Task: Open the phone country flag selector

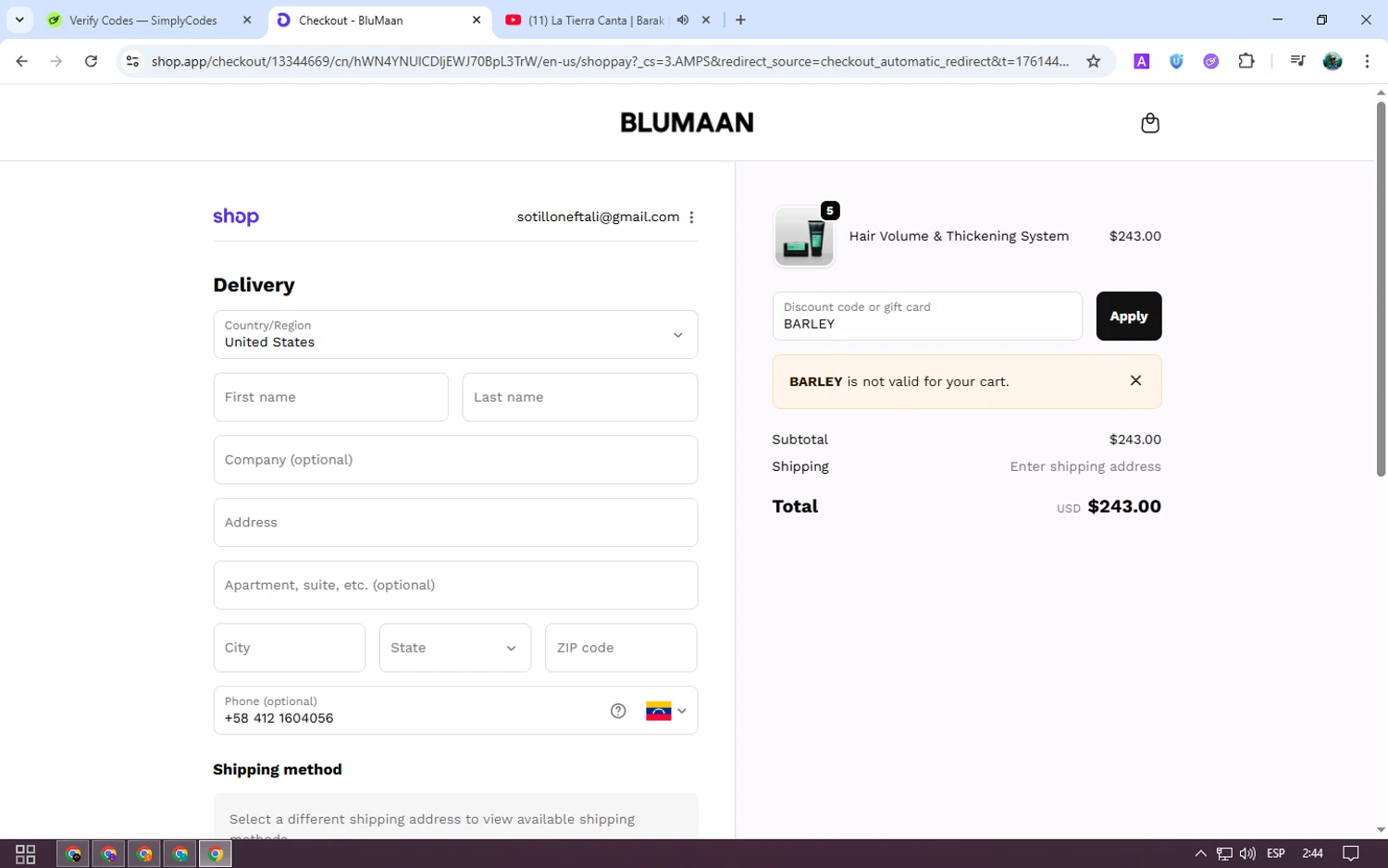Action: (x=666, y=711)
